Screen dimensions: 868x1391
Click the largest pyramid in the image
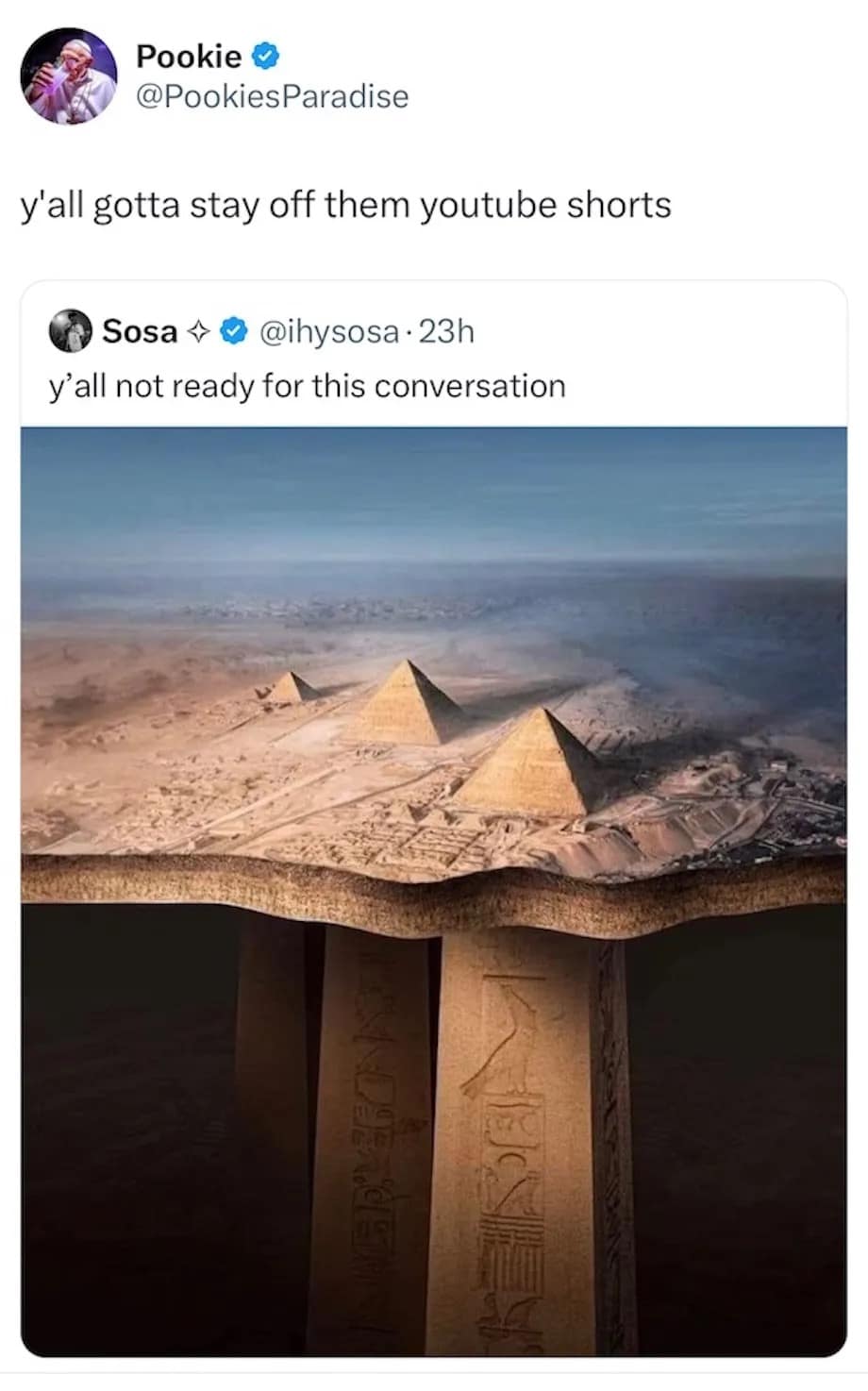pos(533,763)
